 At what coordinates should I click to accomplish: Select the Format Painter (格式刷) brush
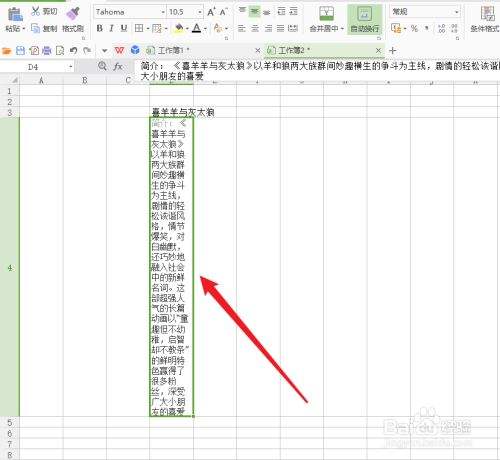tap(73, 14)
